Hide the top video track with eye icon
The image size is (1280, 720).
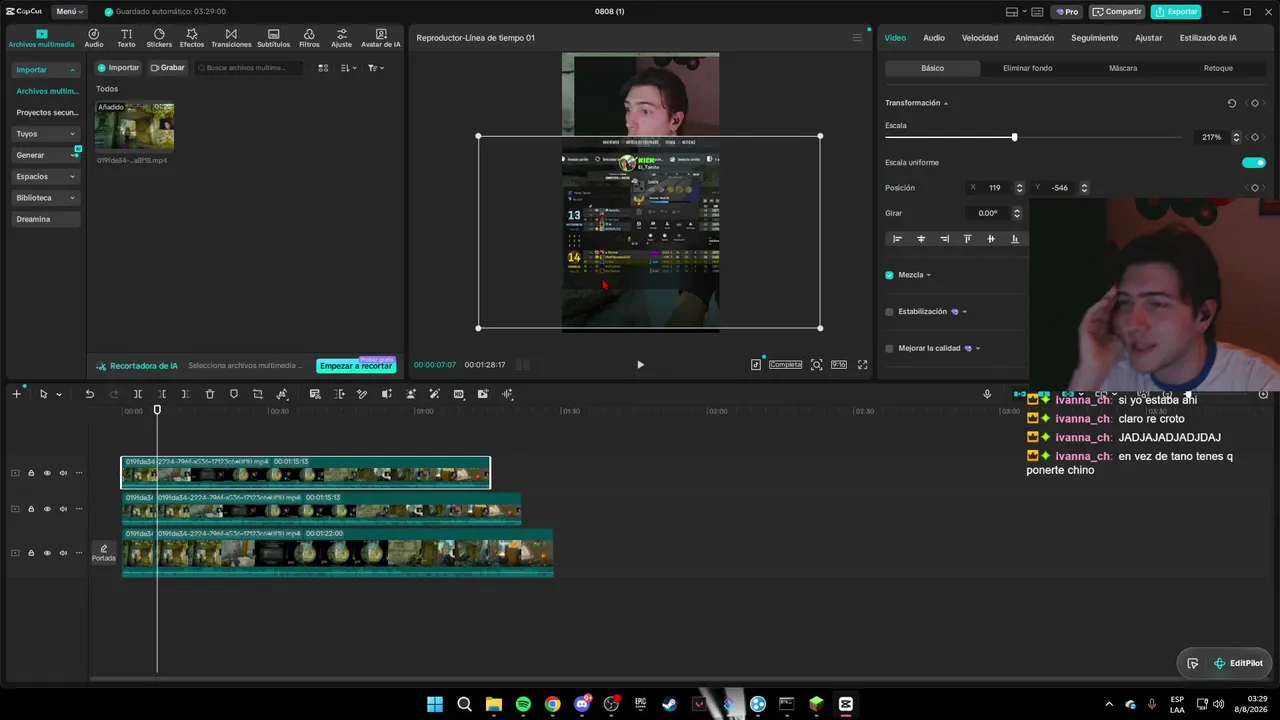(47, 473)
